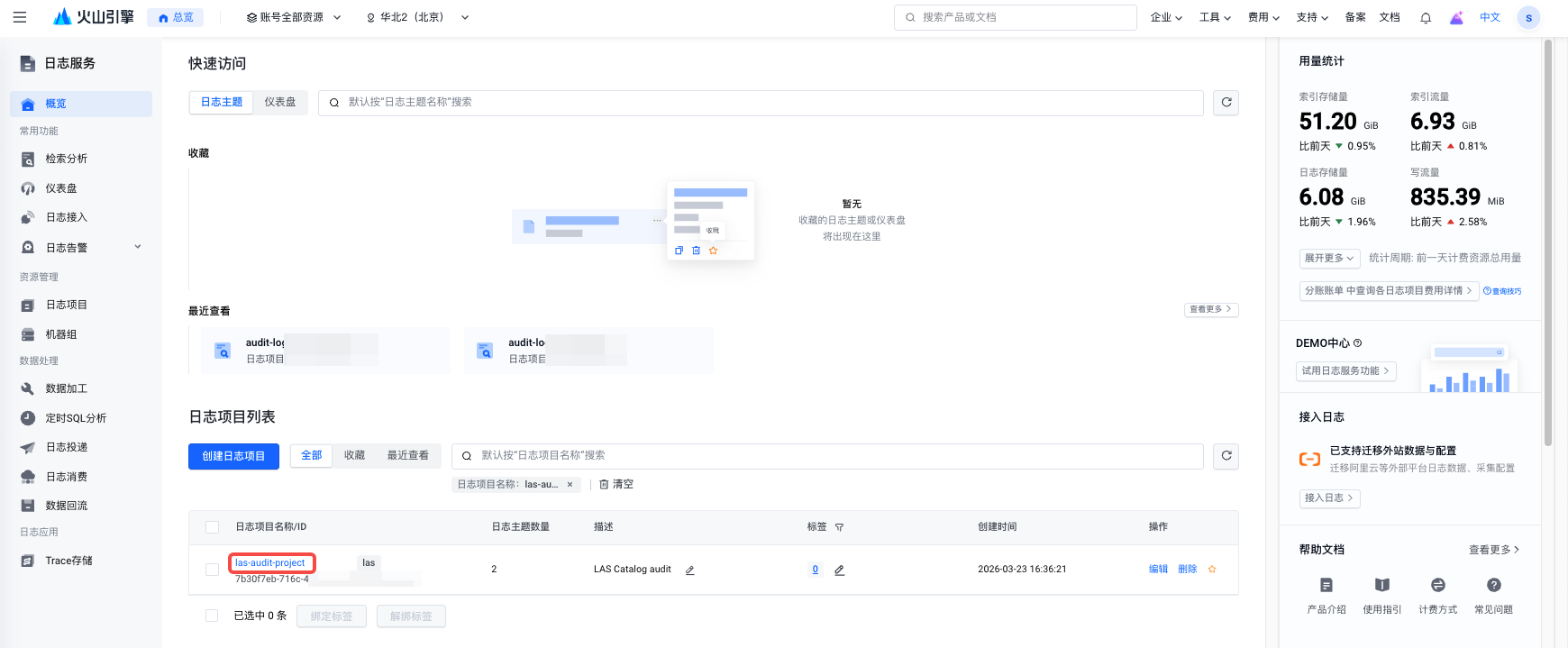Click the notification bell icon
Image resolution: width=1568 pixels, height=648 pixels.
pos(1426,18)
